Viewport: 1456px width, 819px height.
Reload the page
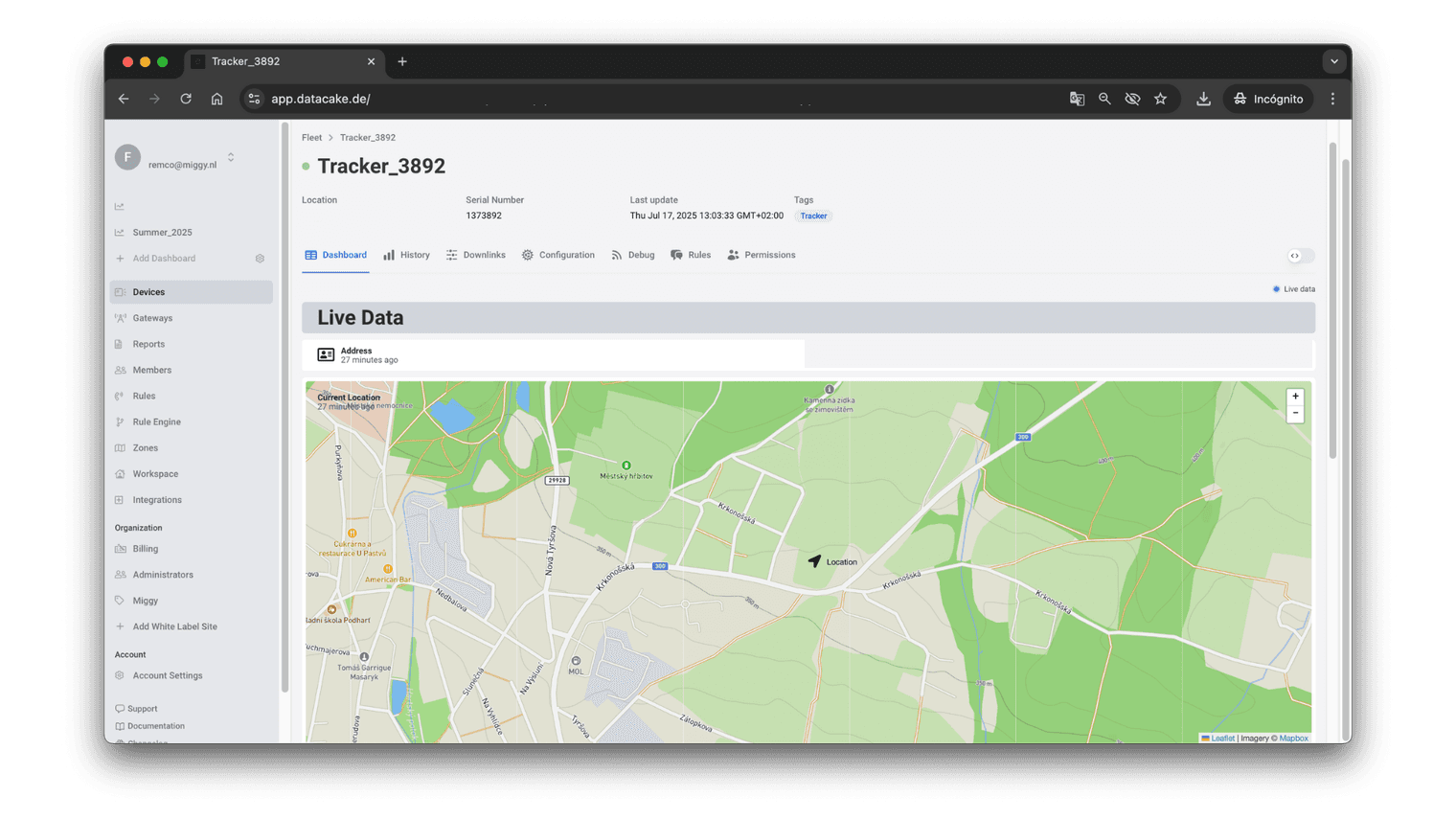[186, 99]
